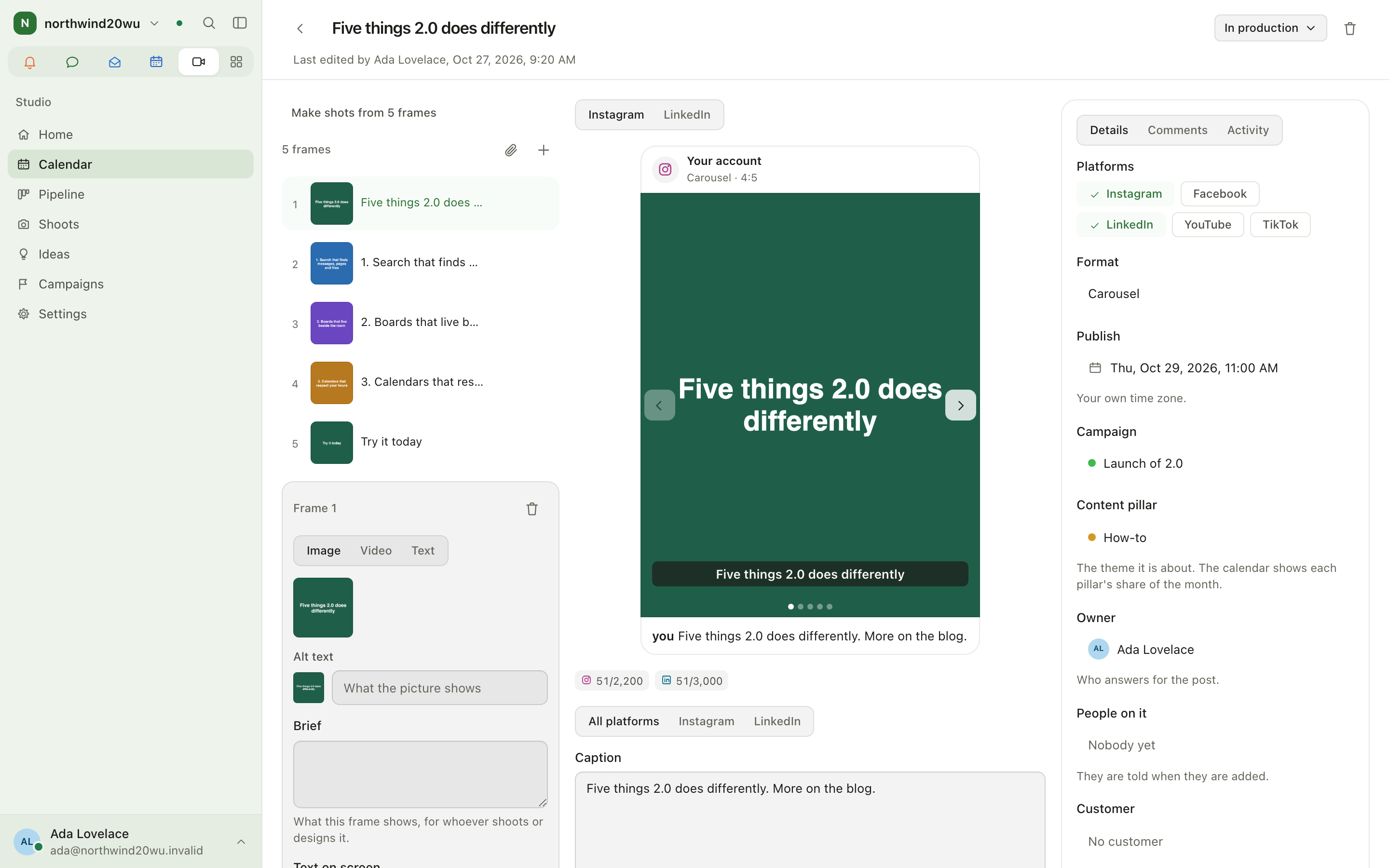Select the blue frame 2 thumbnail
Viewport: 1389px width, 868px height.
coord(332,263)
